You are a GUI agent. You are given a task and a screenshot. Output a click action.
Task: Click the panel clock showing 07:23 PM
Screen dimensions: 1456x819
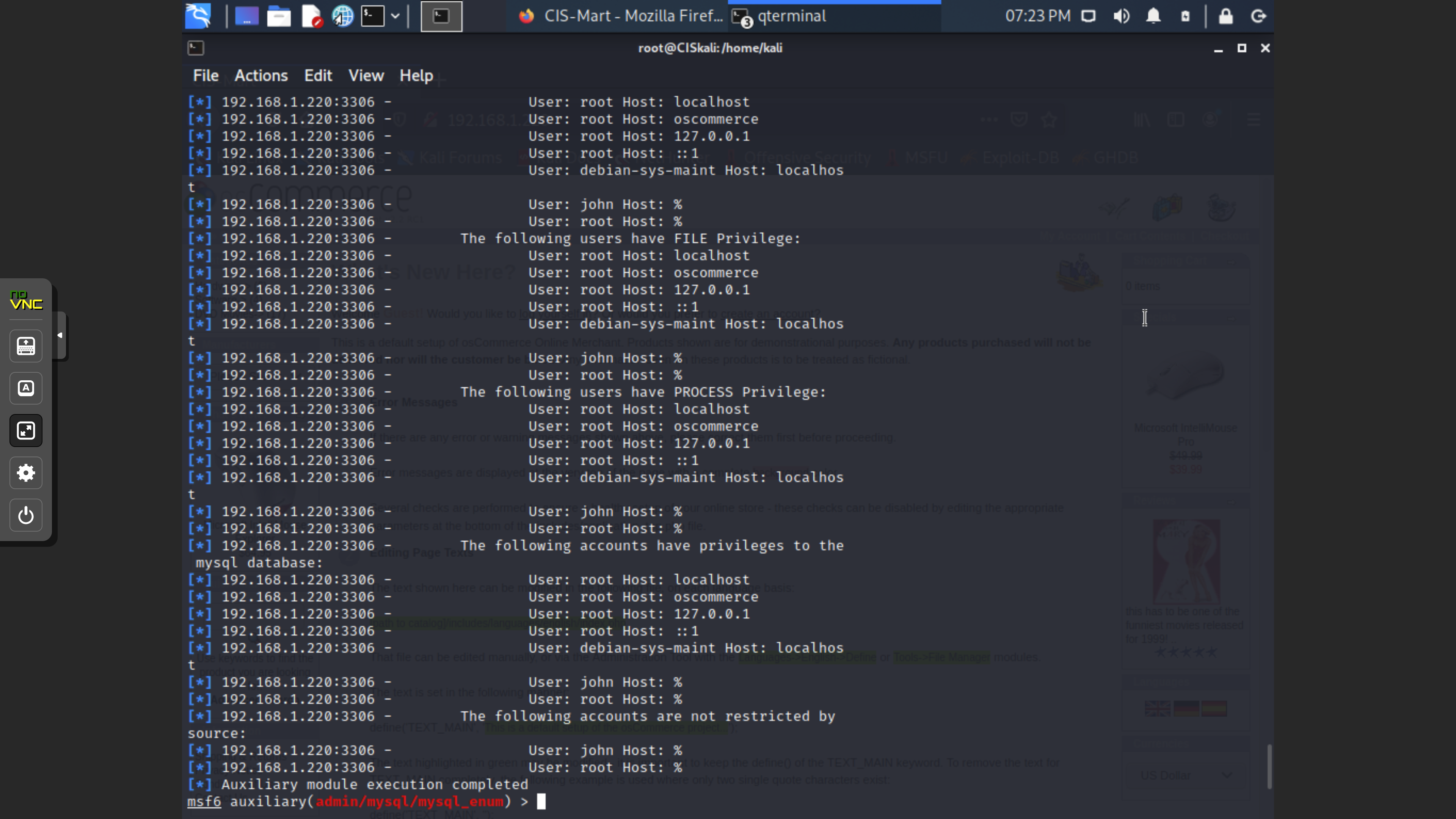pyautogui.click(x=1038, y=16)
